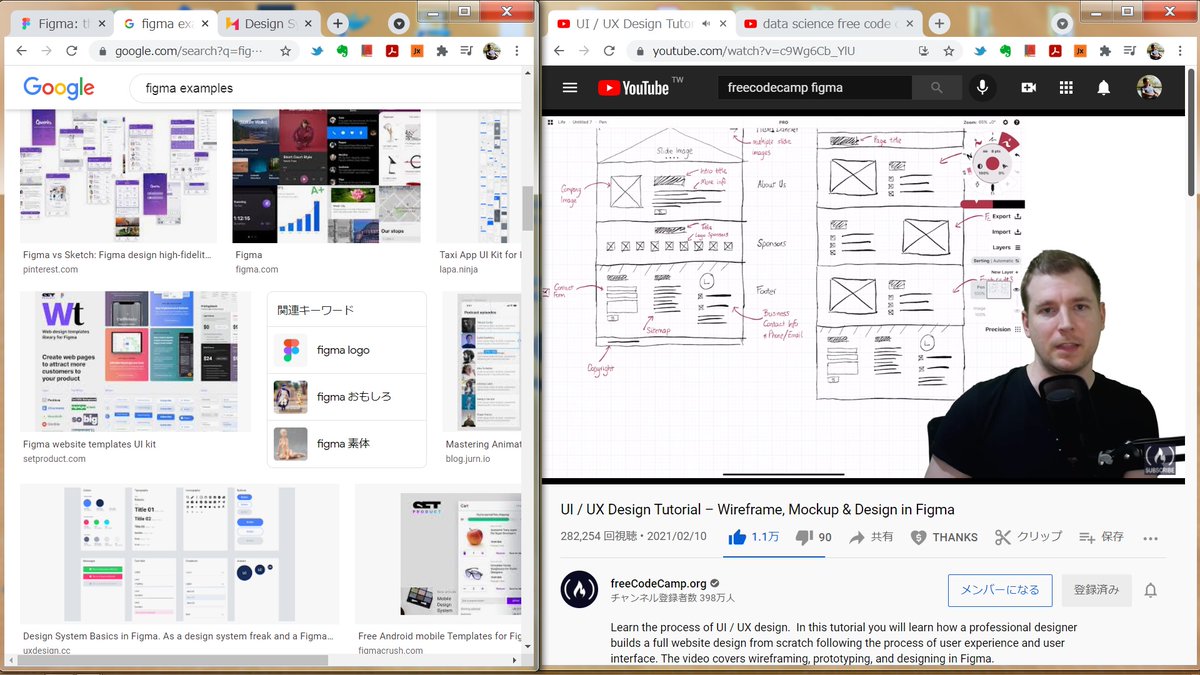Open media control icon in YouTube window
This screenshot has width=1200, height=675.
click(1130, 51)
